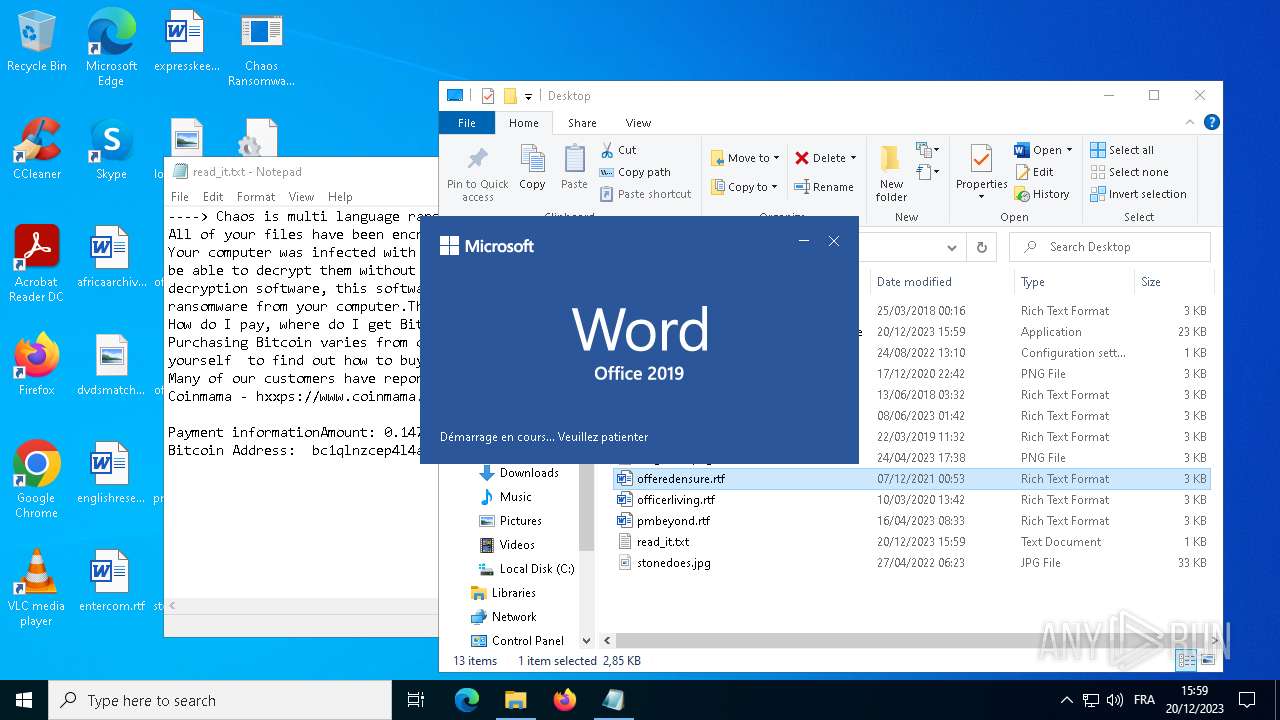This screenshot has width=1280, height=720.
Task: Select officerliving.rtf file
Action: (x=911, y=500)
